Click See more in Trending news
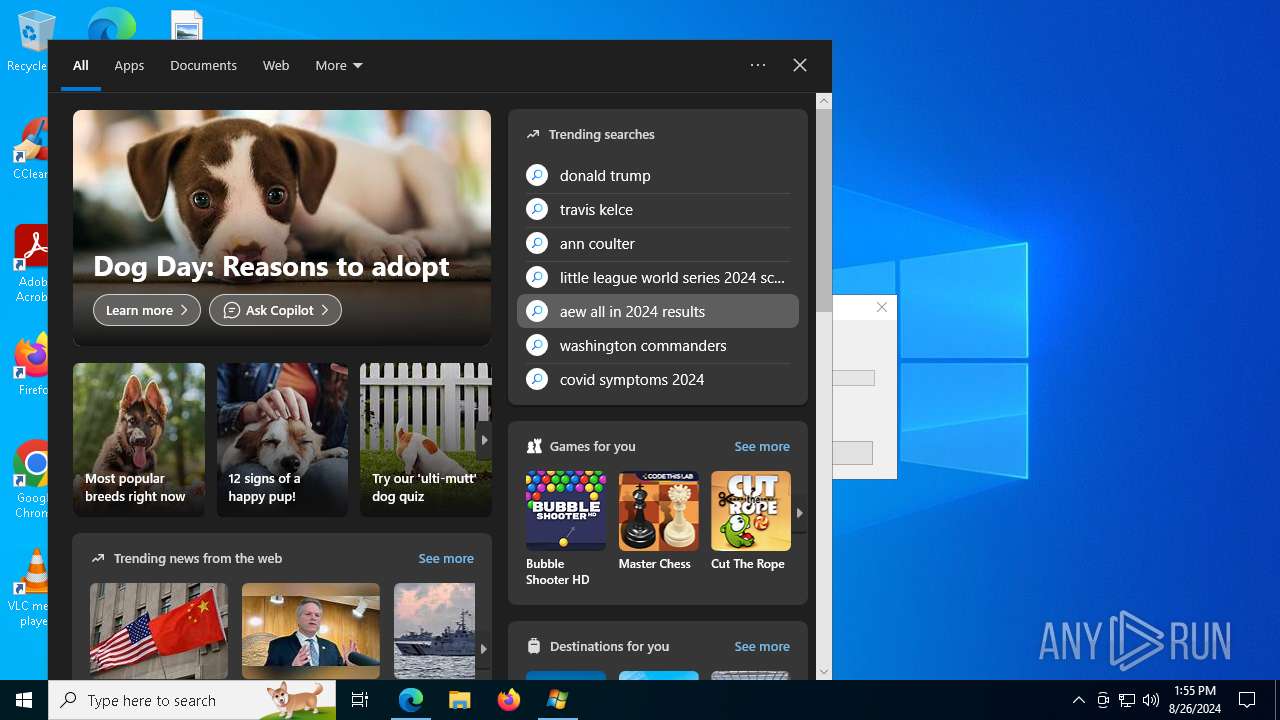Screen dimensions: 1280x720 click(446, 558)
